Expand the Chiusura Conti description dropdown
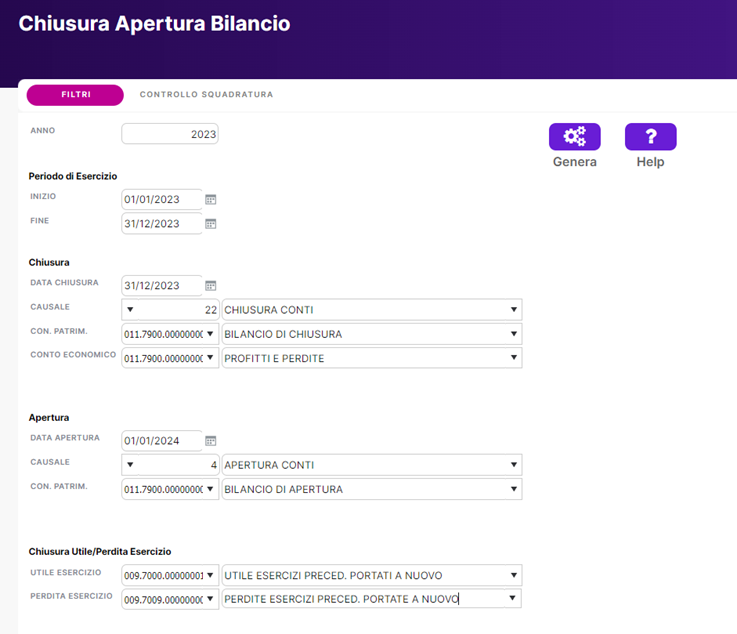The width and height of the screenshot is (737, 634). (x=514, y=310)
